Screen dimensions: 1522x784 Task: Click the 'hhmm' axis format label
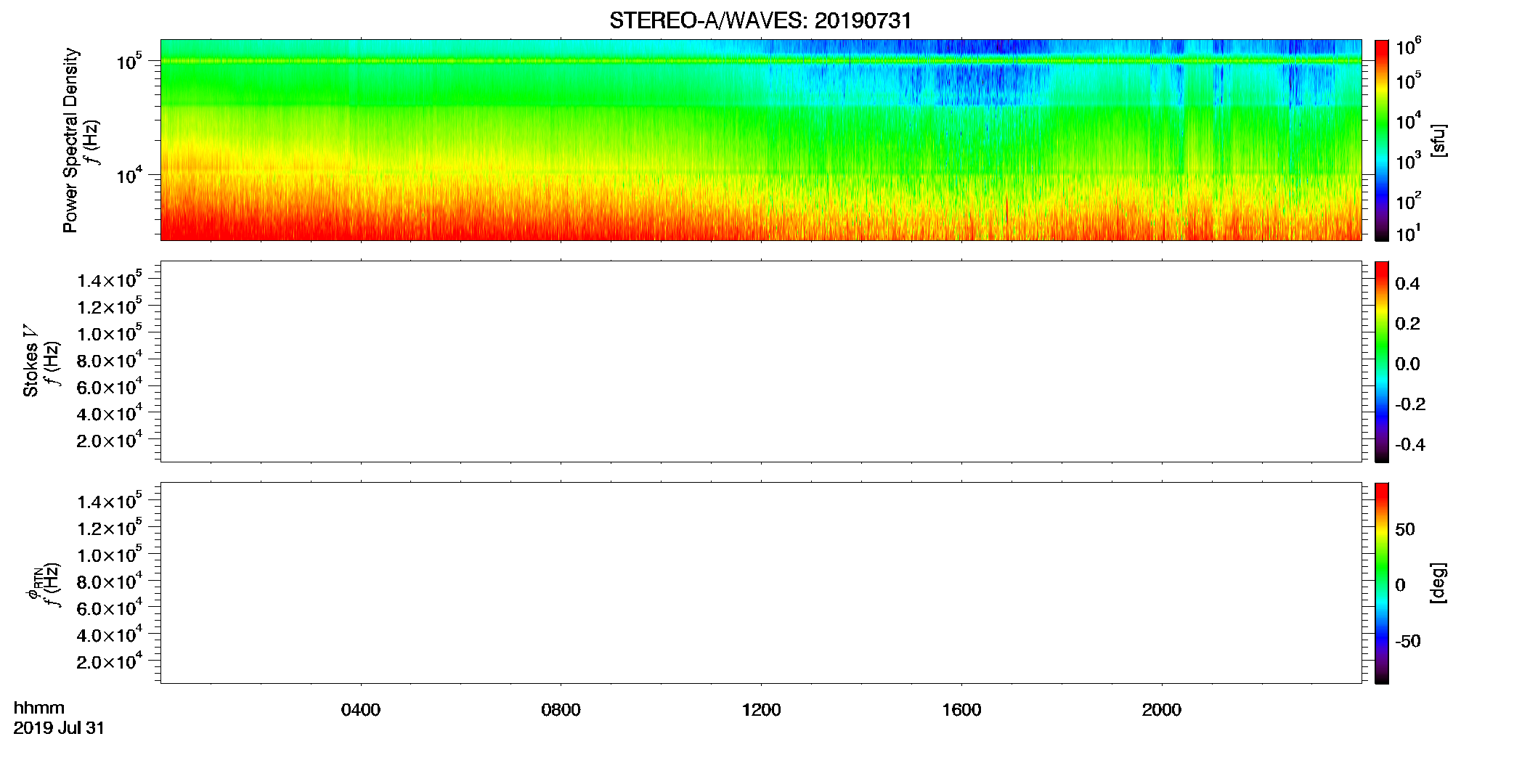39,708
